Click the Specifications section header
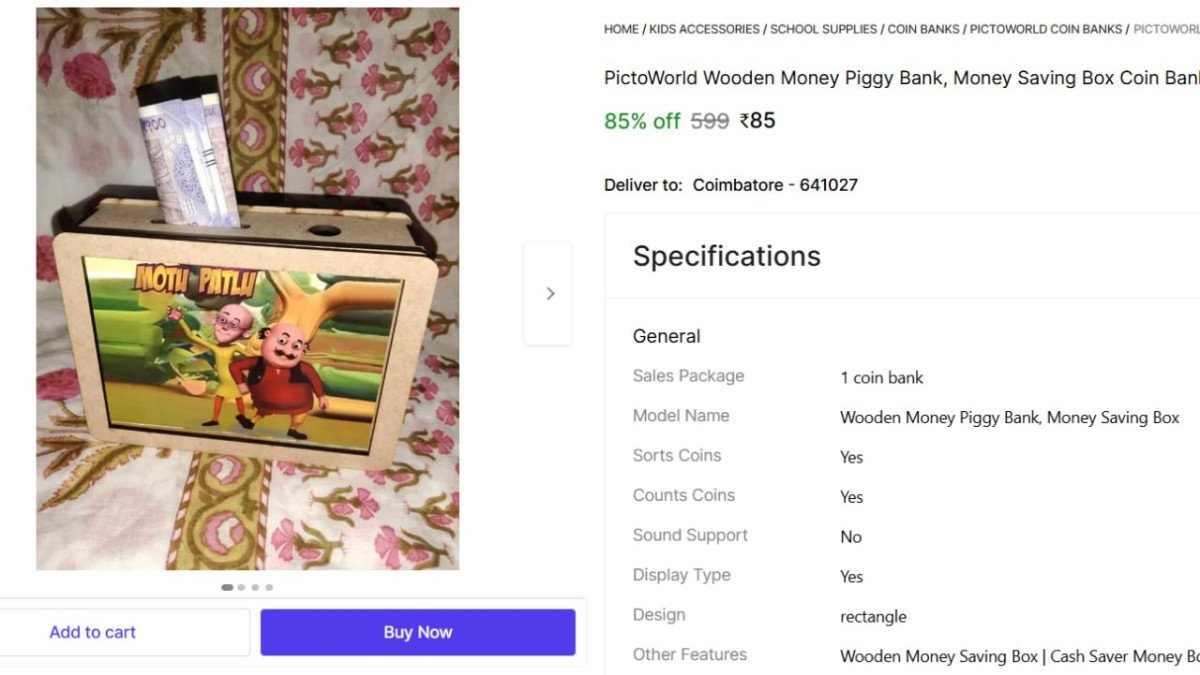The width and height of the screenshot is (1200, 675). [x=726, y=256]
